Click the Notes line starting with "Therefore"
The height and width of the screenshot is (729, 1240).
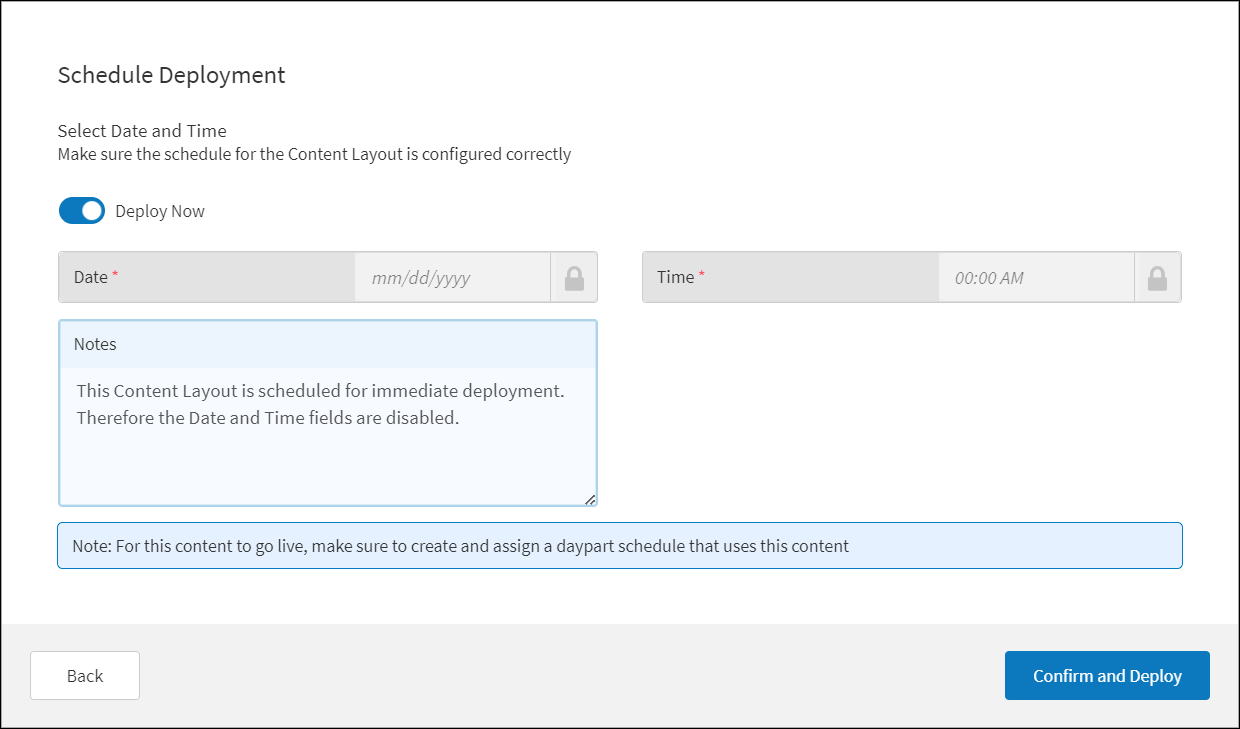[267, 418]
